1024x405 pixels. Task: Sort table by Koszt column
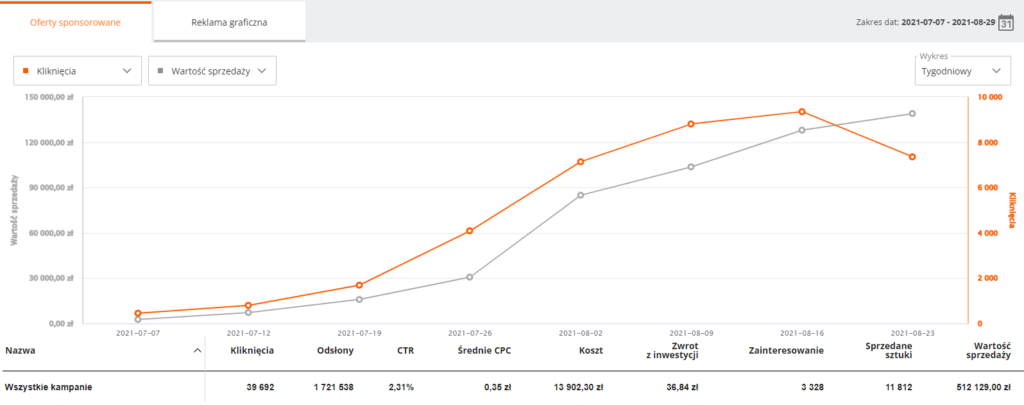[x=591, y=350]
